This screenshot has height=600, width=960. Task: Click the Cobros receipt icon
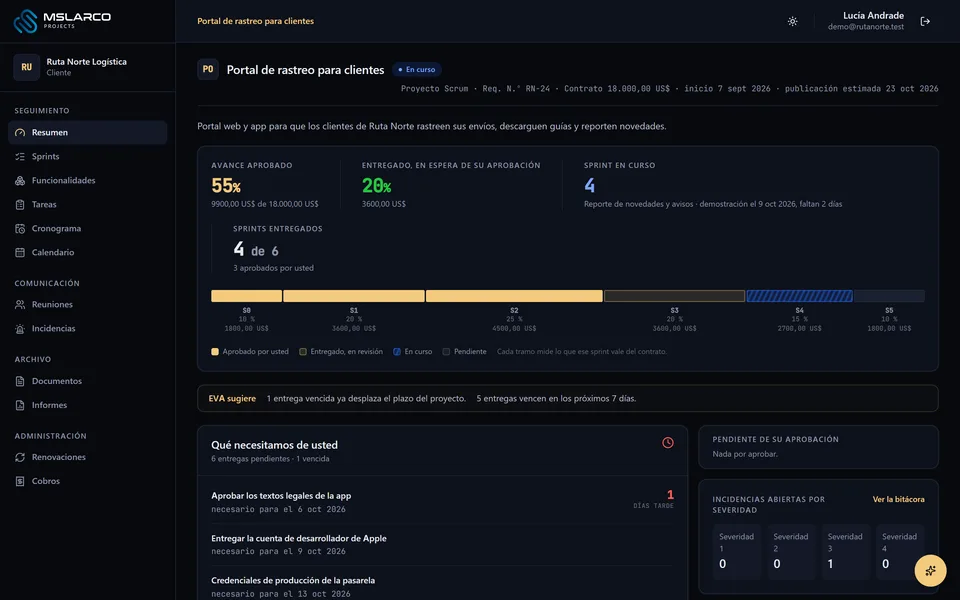coord(20,481)
